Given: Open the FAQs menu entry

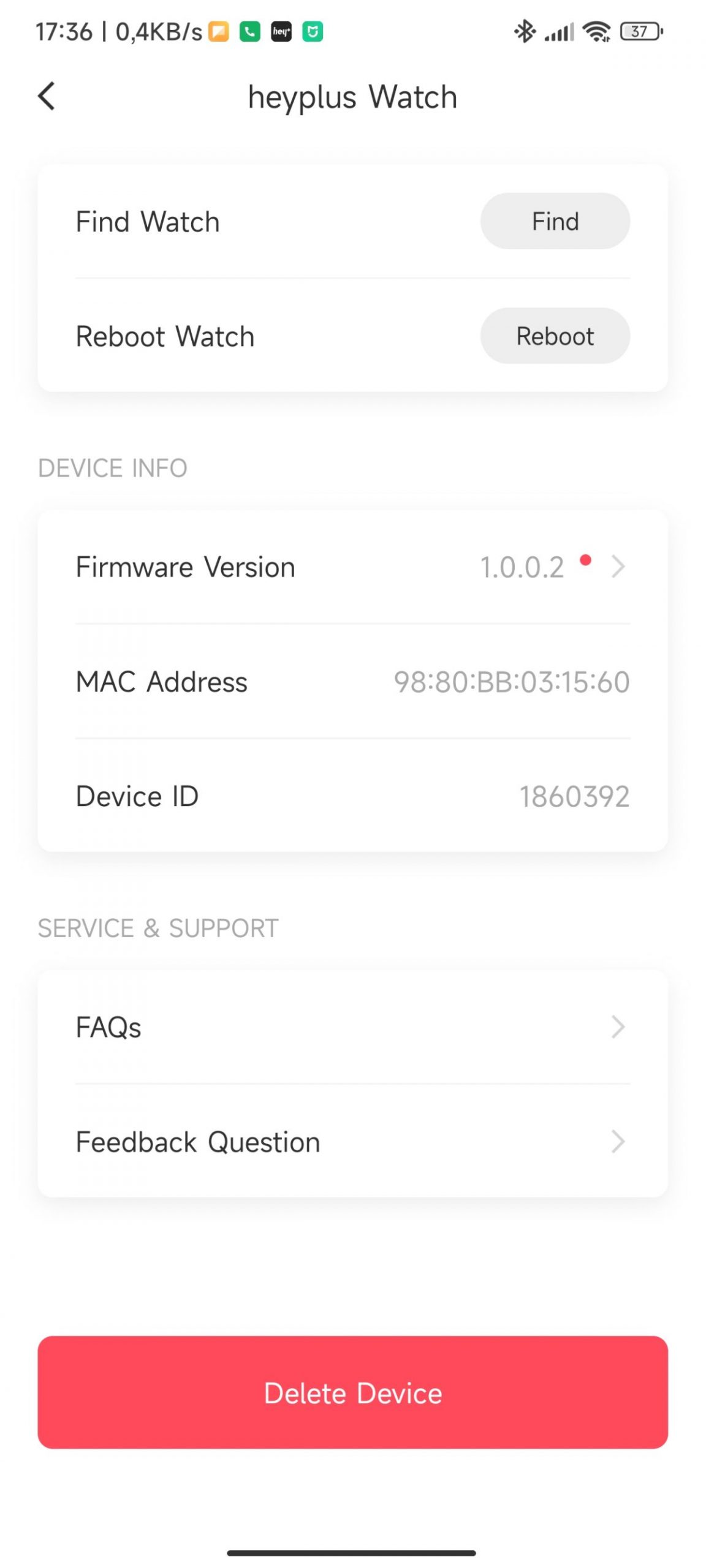Looking at the screenshot, I should point(108,1027).
